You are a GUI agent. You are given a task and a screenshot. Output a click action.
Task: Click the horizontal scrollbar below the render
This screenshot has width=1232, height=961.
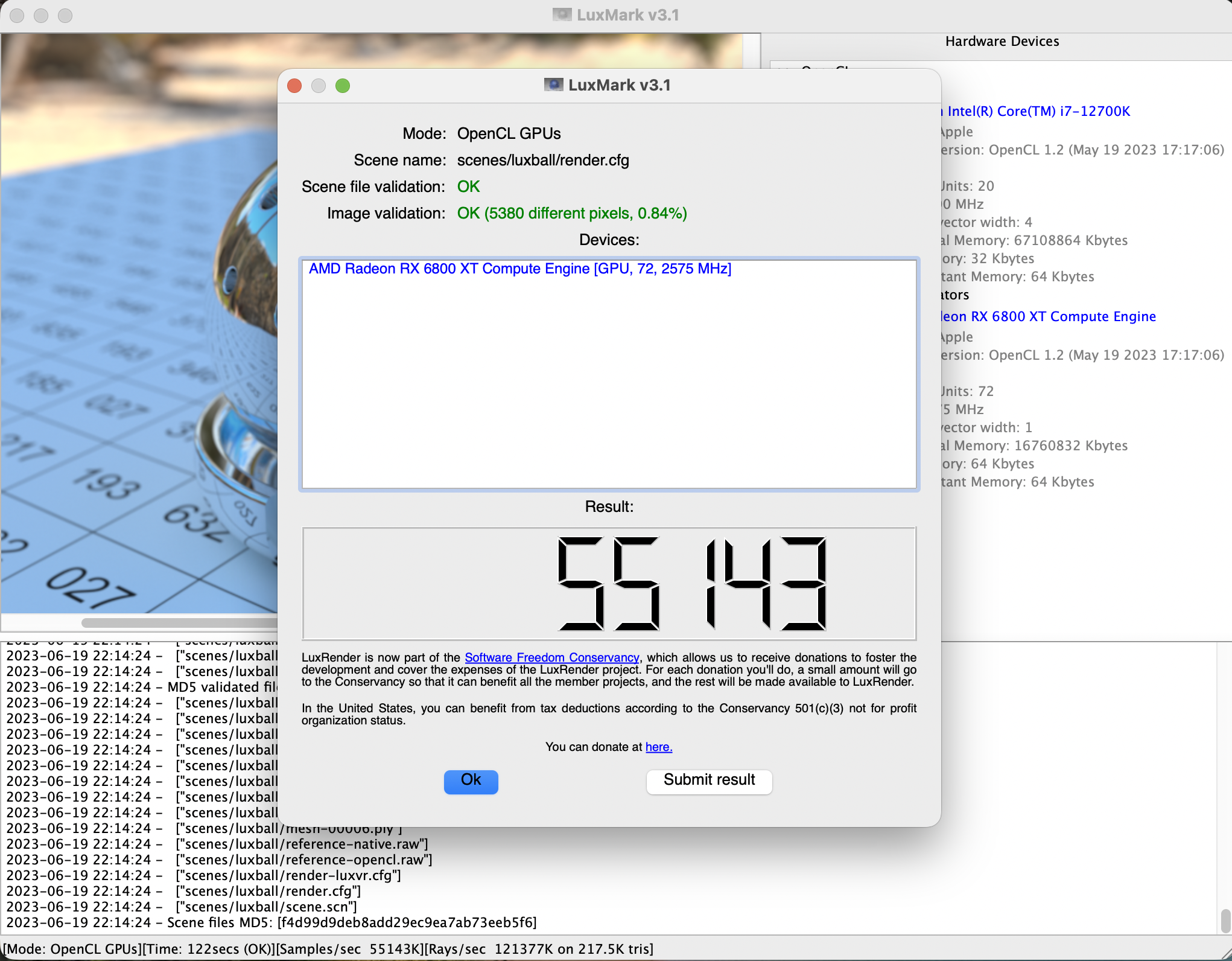point(181,622)
